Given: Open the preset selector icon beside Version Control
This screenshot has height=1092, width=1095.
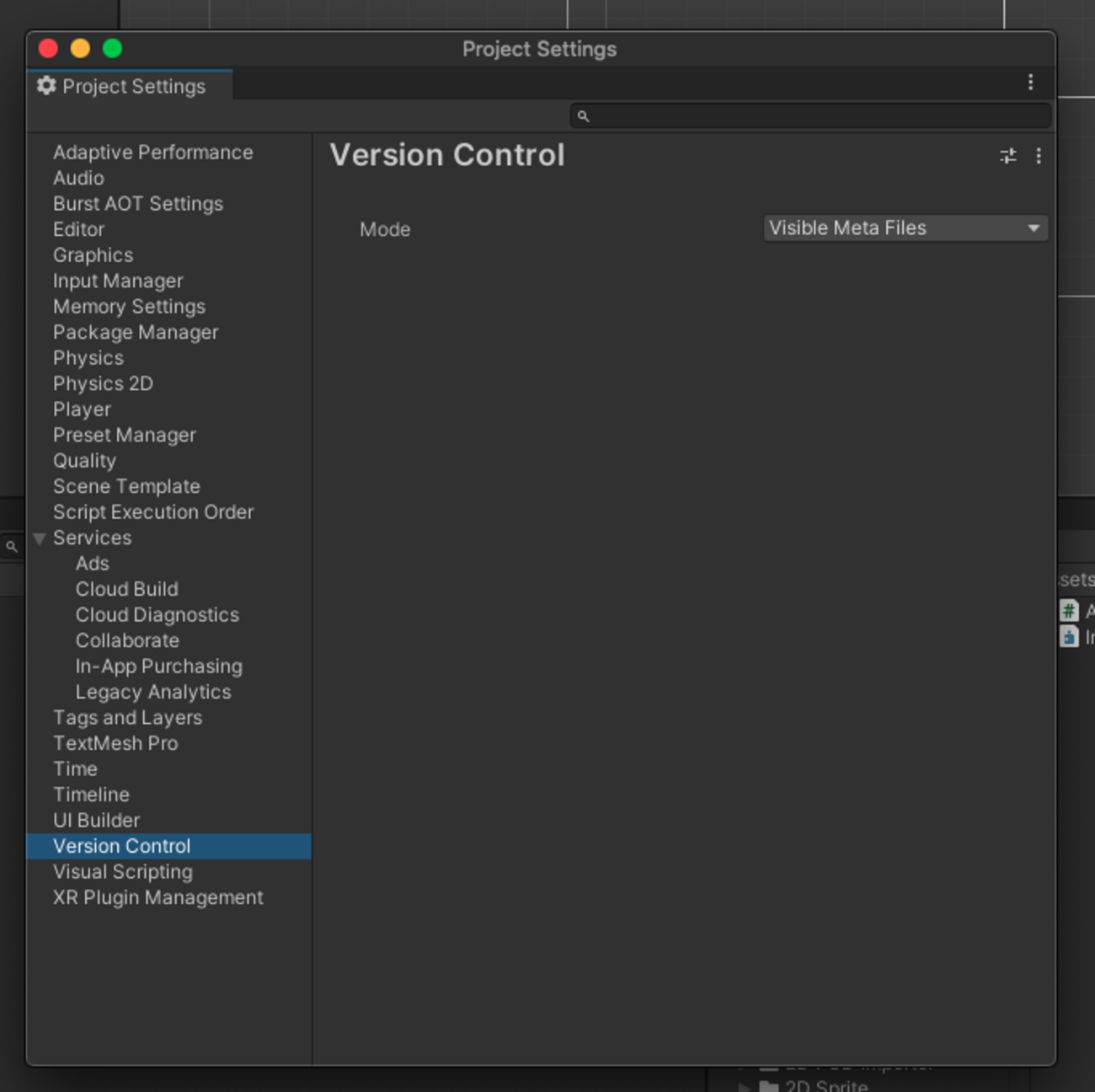Looking at the screenshot, I should tap(1007, 156).
